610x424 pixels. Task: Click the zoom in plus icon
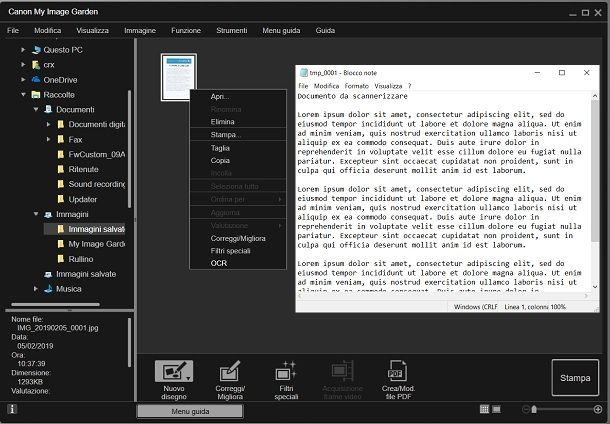(598, 409)
